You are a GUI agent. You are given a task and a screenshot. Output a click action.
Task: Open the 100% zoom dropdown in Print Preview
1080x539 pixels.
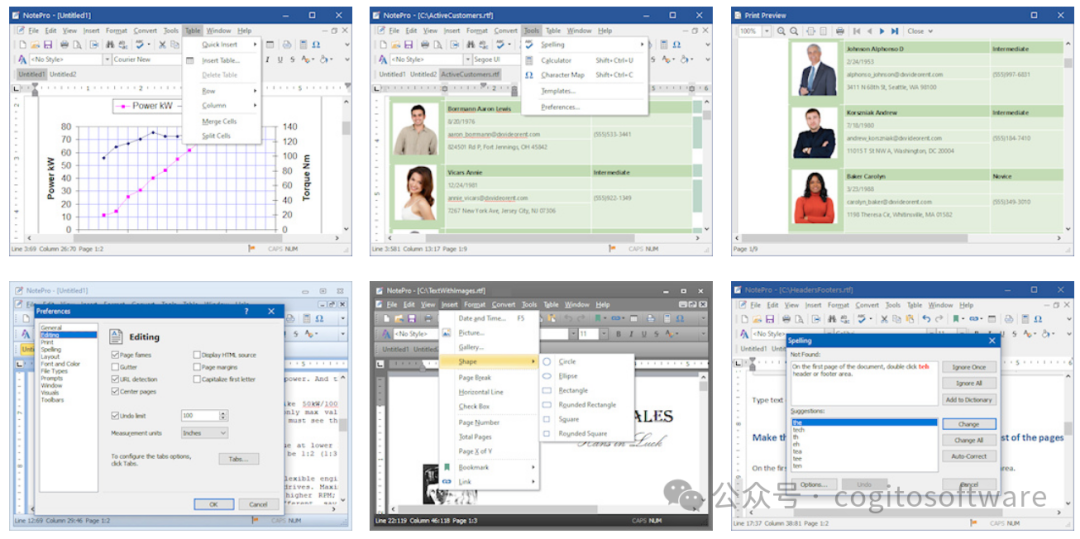coord(765,31)
